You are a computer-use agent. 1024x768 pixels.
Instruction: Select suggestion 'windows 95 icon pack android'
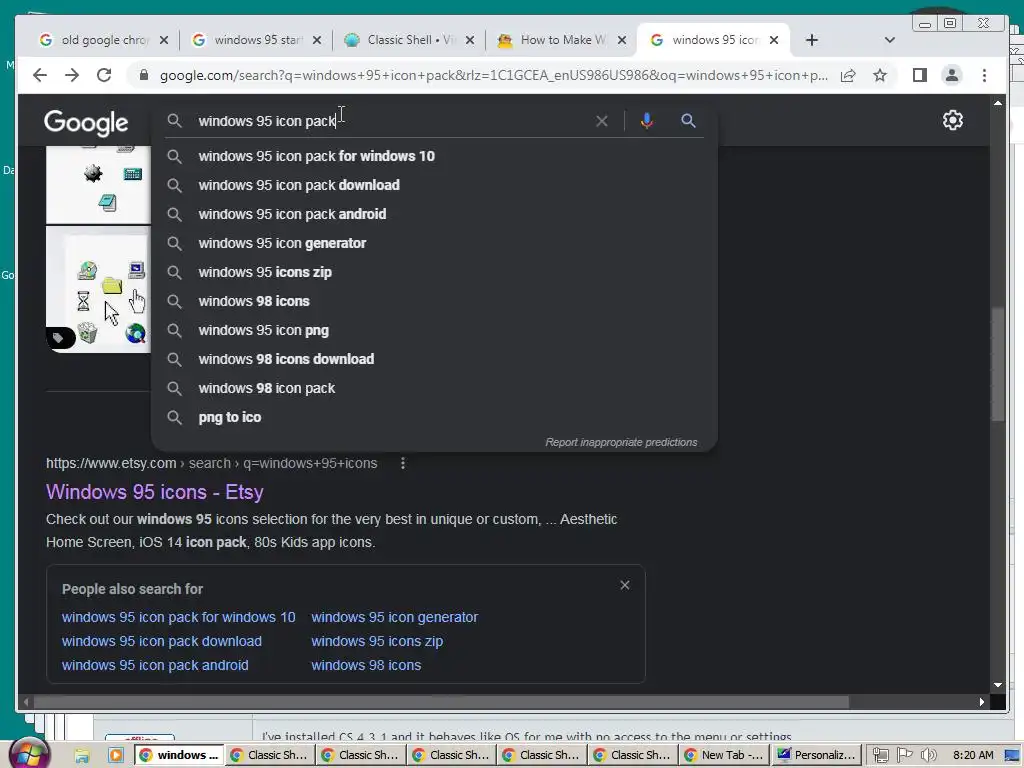click(x=434, y=214)
